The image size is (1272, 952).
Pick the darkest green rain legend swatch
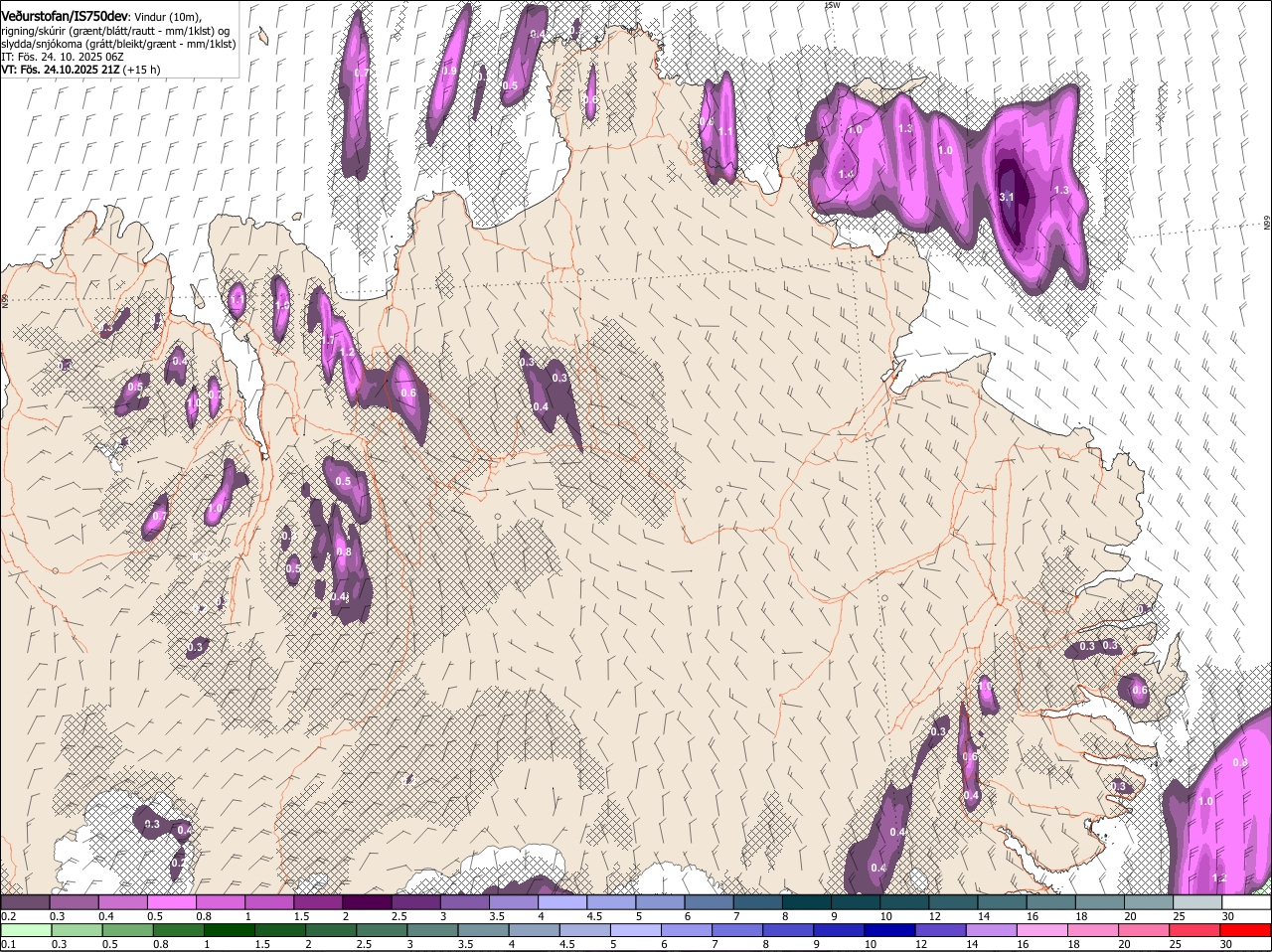(x=229, y=930)
